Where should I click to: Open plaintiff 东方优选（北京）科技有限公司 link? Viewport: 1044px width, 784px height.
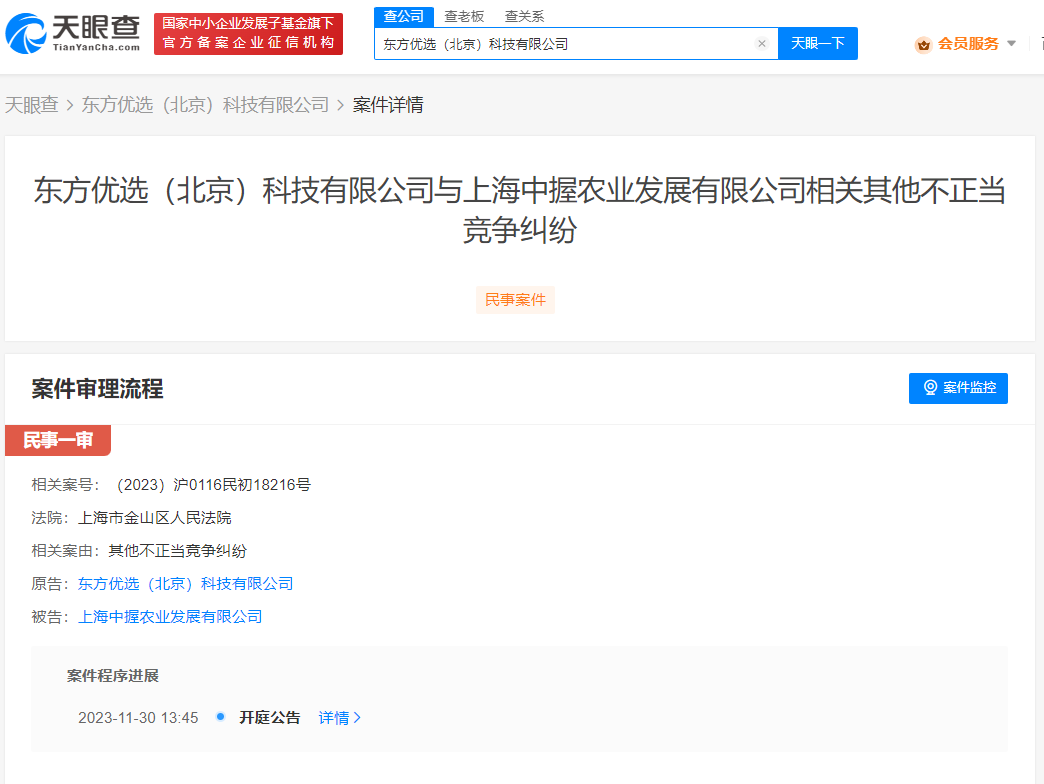click(x=185, y=584)
